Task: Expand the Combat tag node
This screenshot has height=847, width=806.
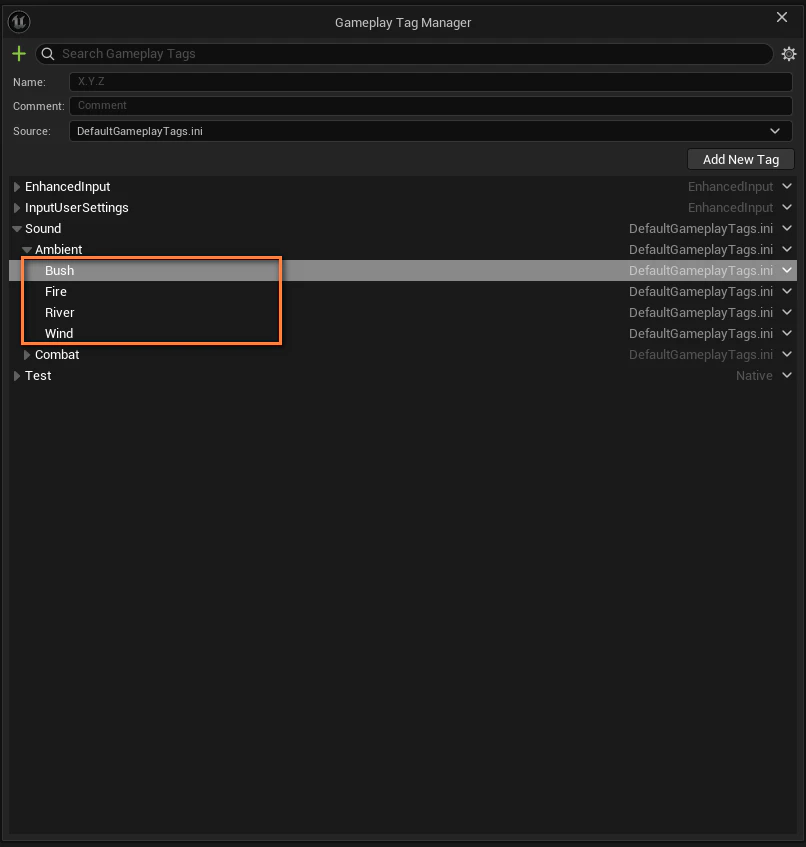Action: (27, 355)
